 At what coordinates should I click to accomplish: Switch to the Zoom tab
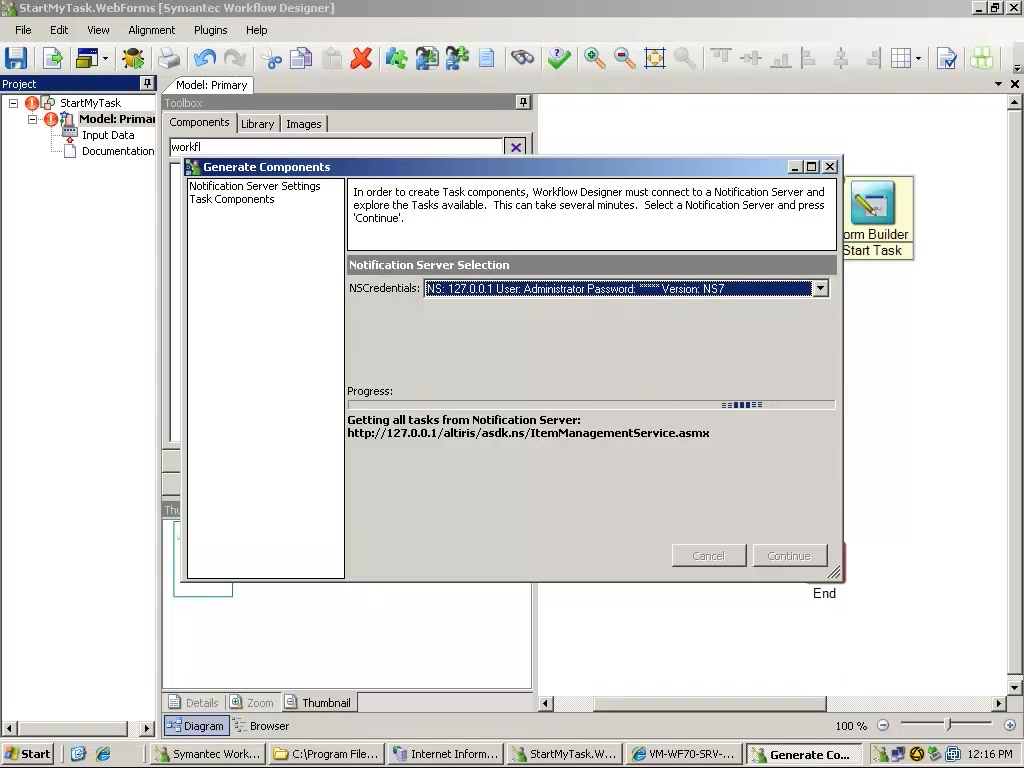[x=252, y=703]
